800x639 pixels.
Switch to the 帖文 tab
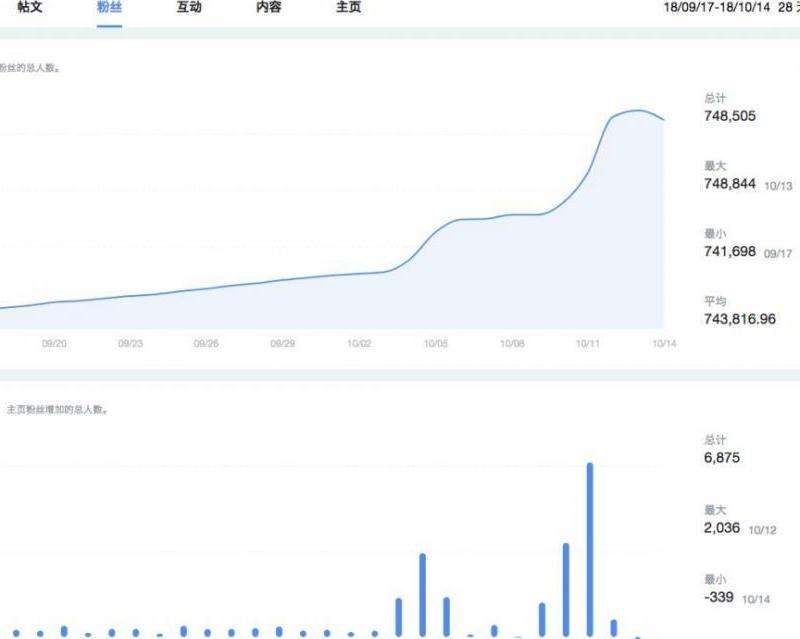30,7
